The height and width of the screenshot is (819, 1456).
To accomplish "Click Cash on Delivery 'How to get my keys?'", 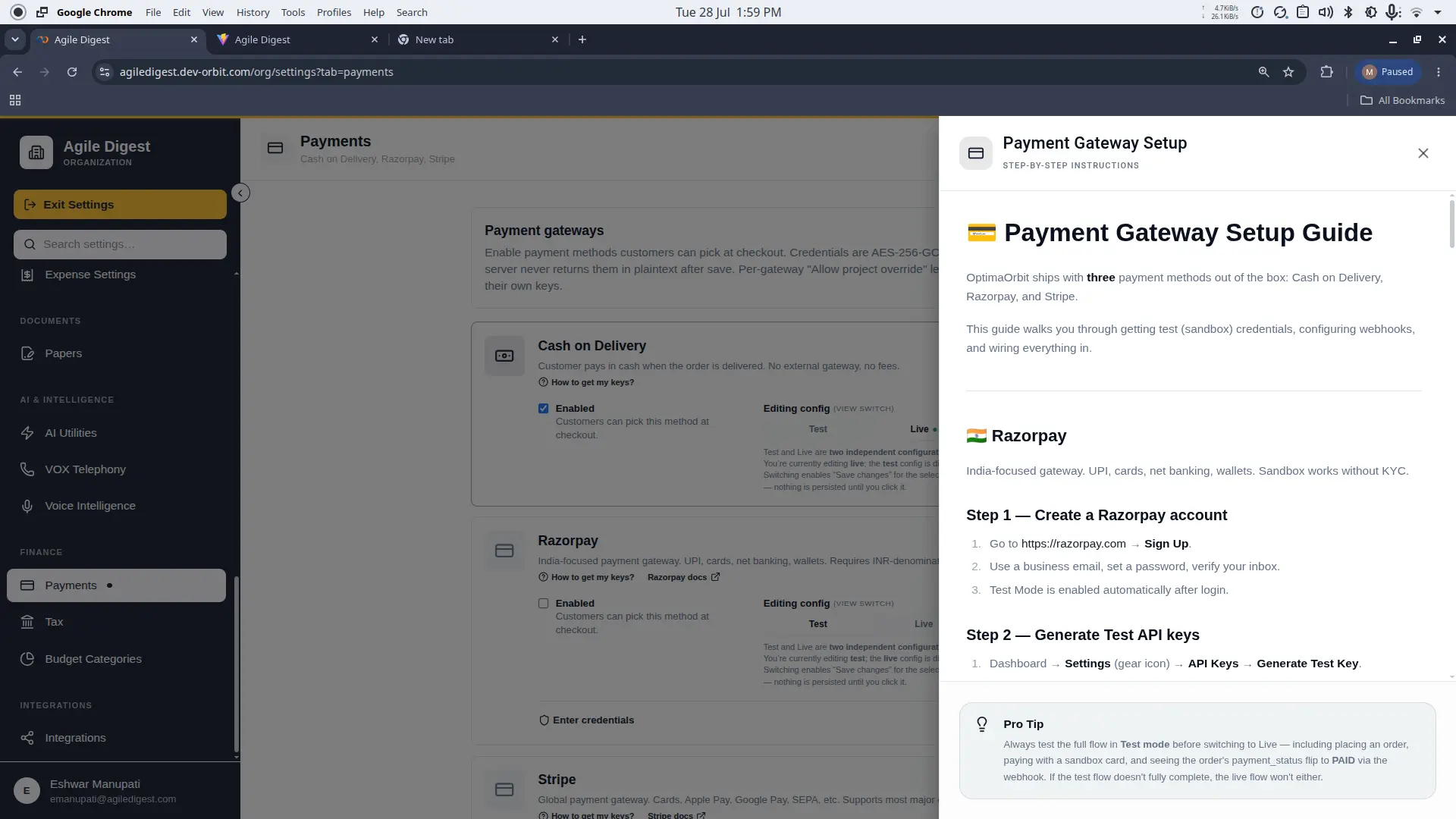I will 586,382.
